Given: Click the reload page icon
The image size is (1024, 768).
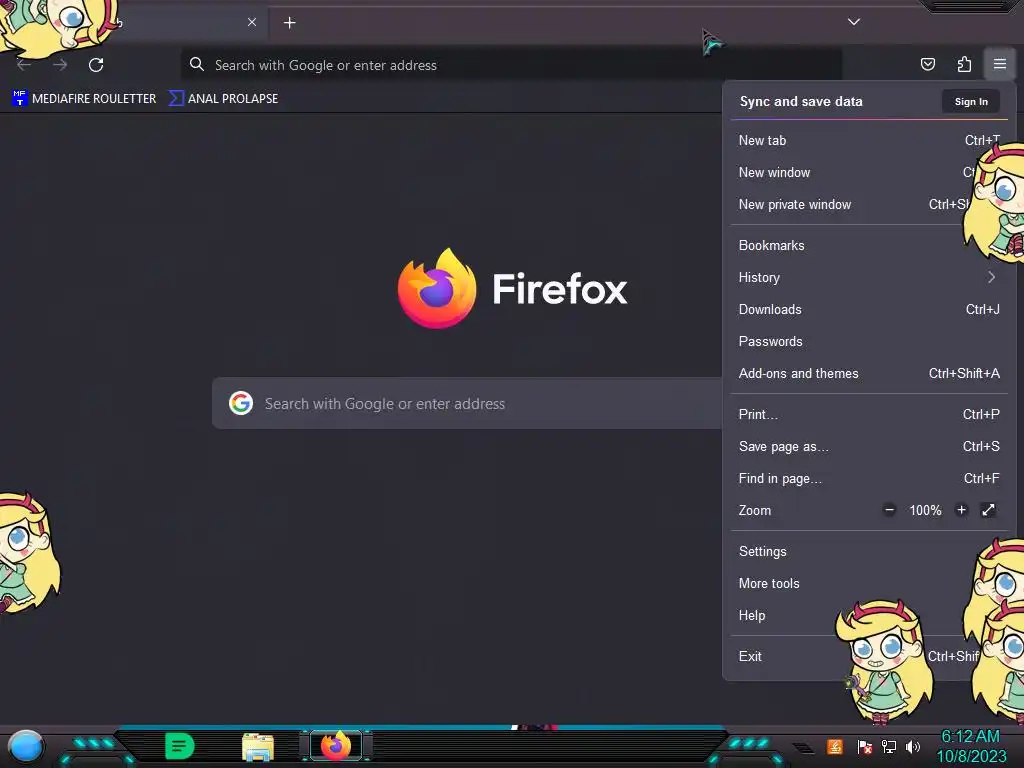Looking at the screenshot, I should (96, 65).
